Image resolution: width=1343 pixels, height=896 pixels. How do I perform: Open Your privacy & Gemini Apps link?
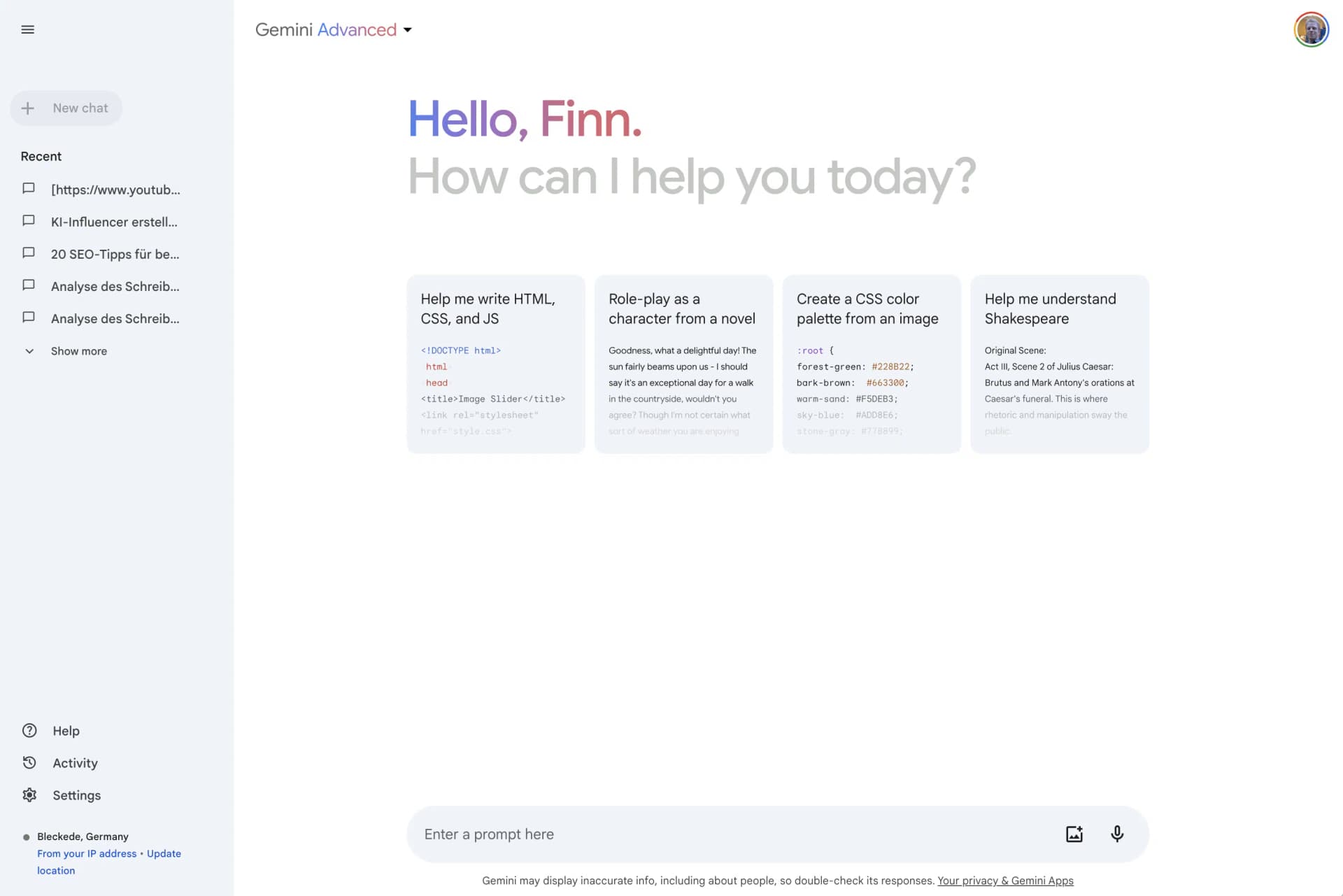[1005, 881]
